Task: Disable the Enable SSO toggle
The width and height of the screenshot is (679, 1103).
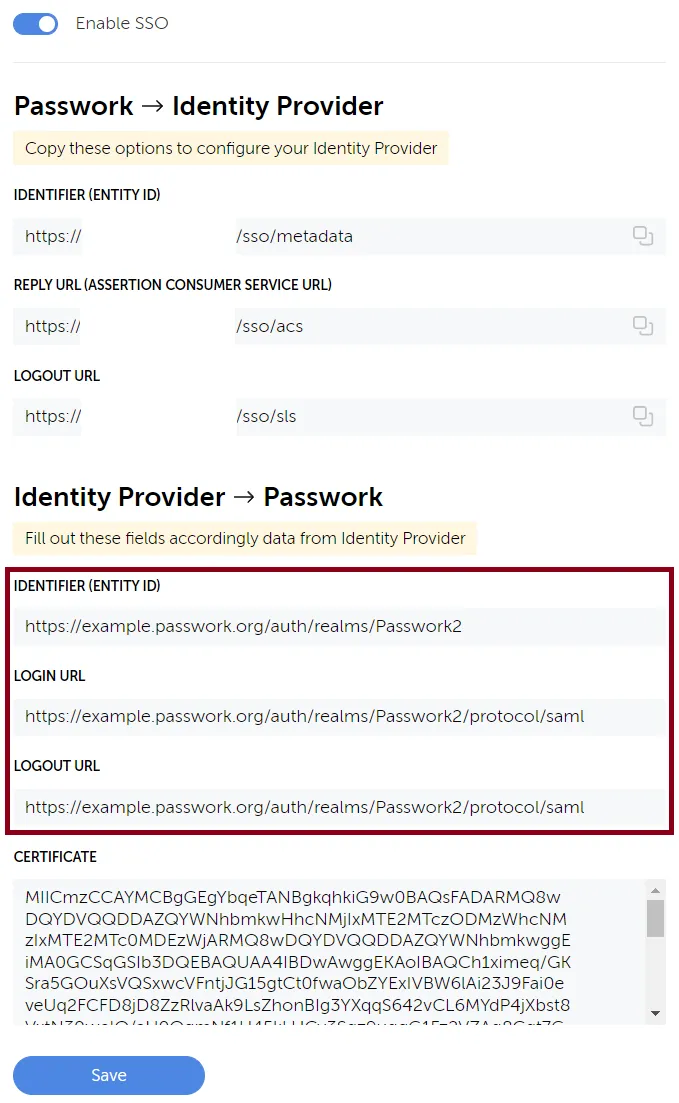Action: (35, 23)
